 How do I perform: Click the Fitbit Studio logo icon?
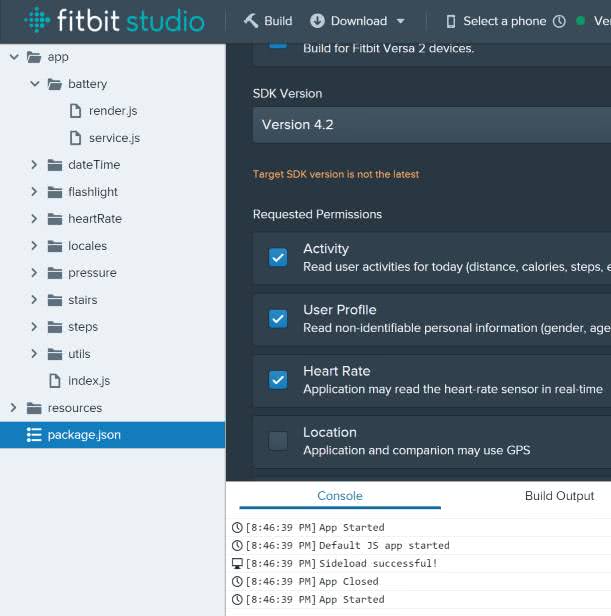37,20
